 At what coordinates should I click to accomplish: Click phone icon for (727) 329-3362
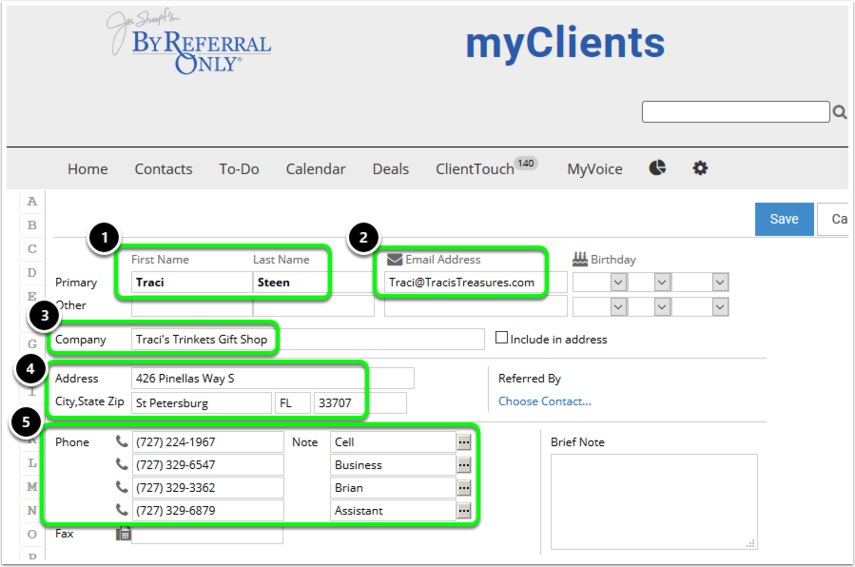pos(122,487)
